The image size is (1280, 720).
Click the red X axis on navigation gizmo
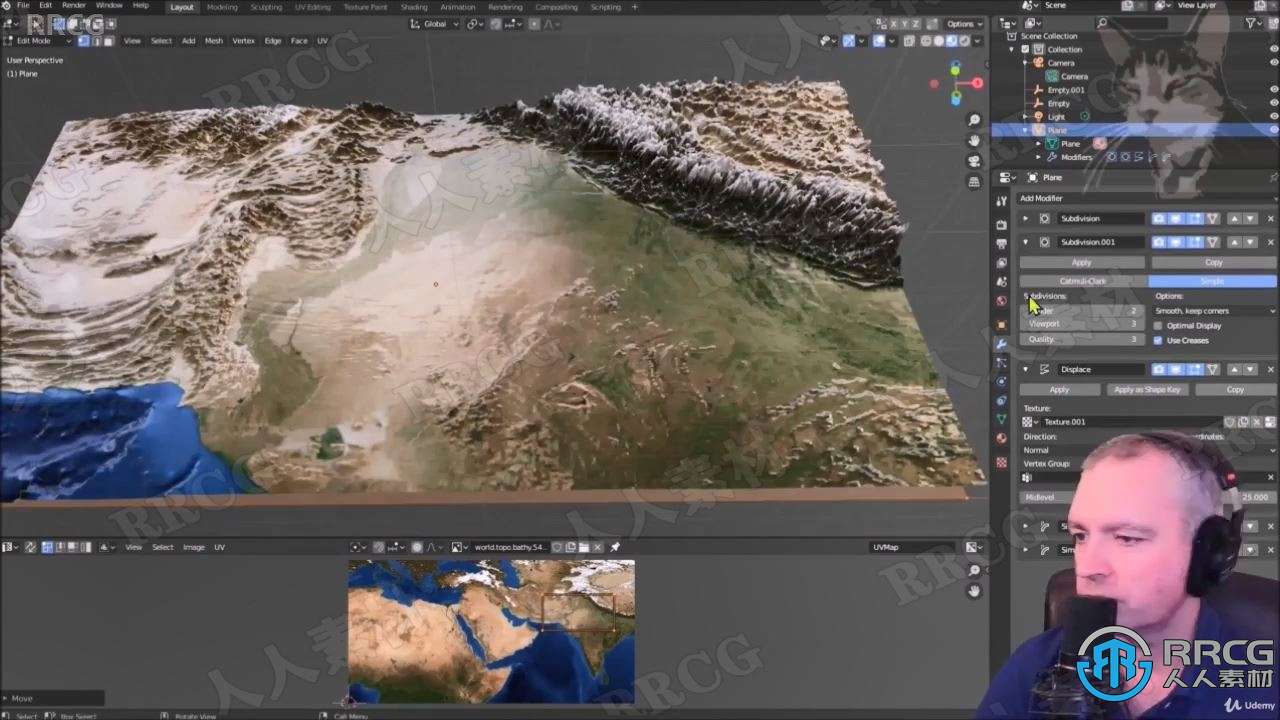(976, 84)
